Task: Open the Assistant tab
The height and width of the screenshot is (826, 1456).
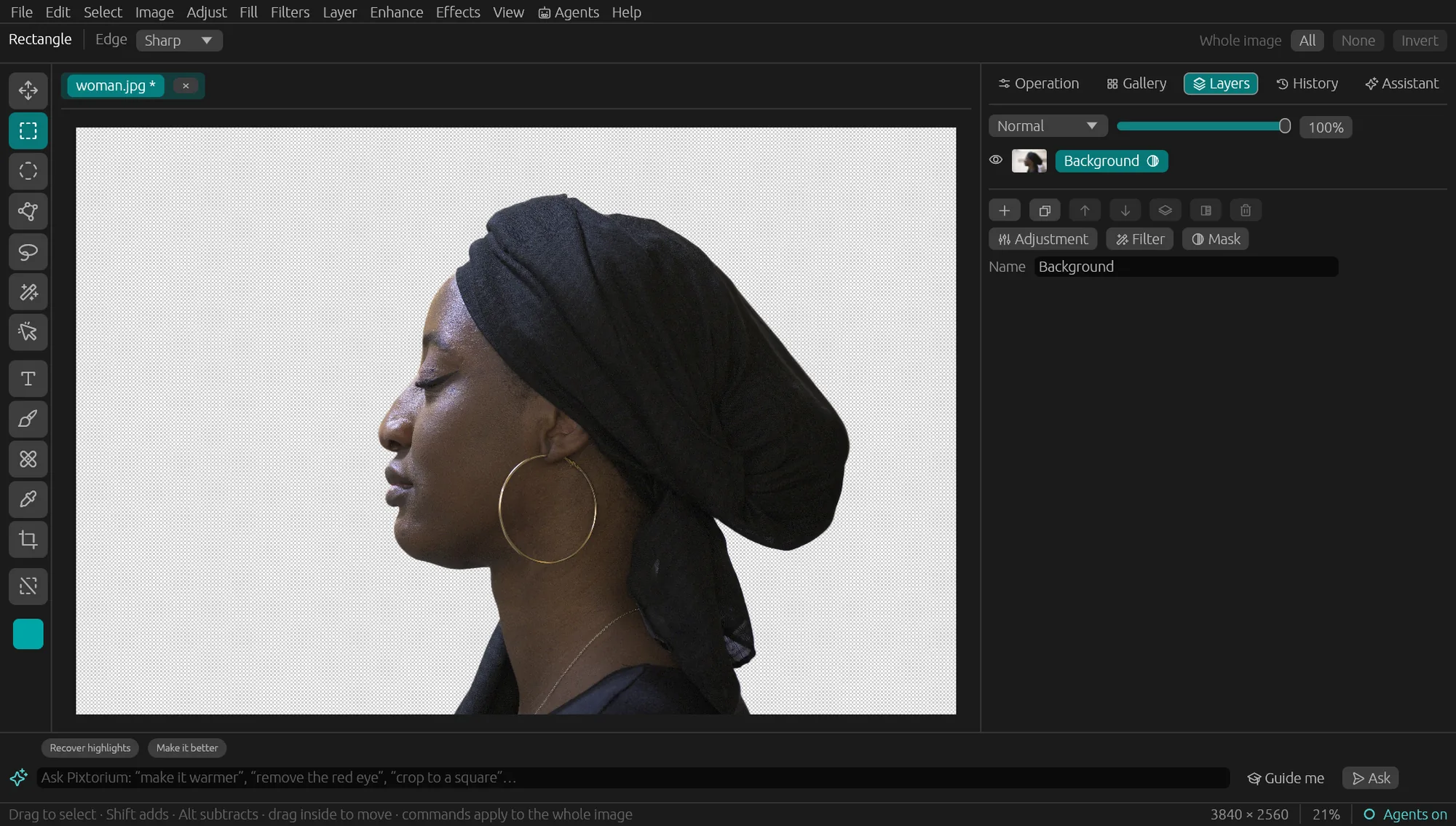Action: point(1402,84)
